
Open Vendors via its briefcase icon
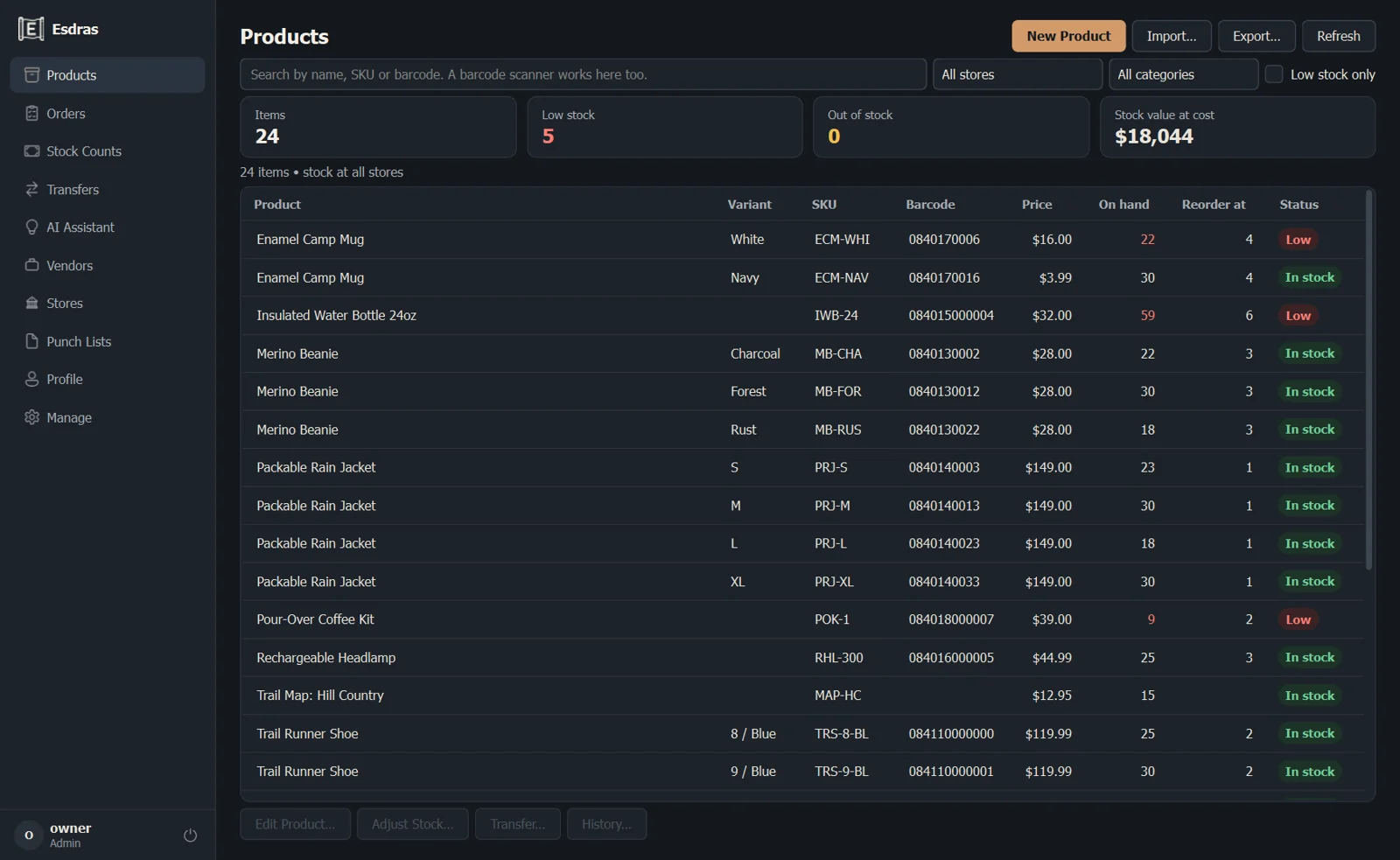[x=31, y=265]
